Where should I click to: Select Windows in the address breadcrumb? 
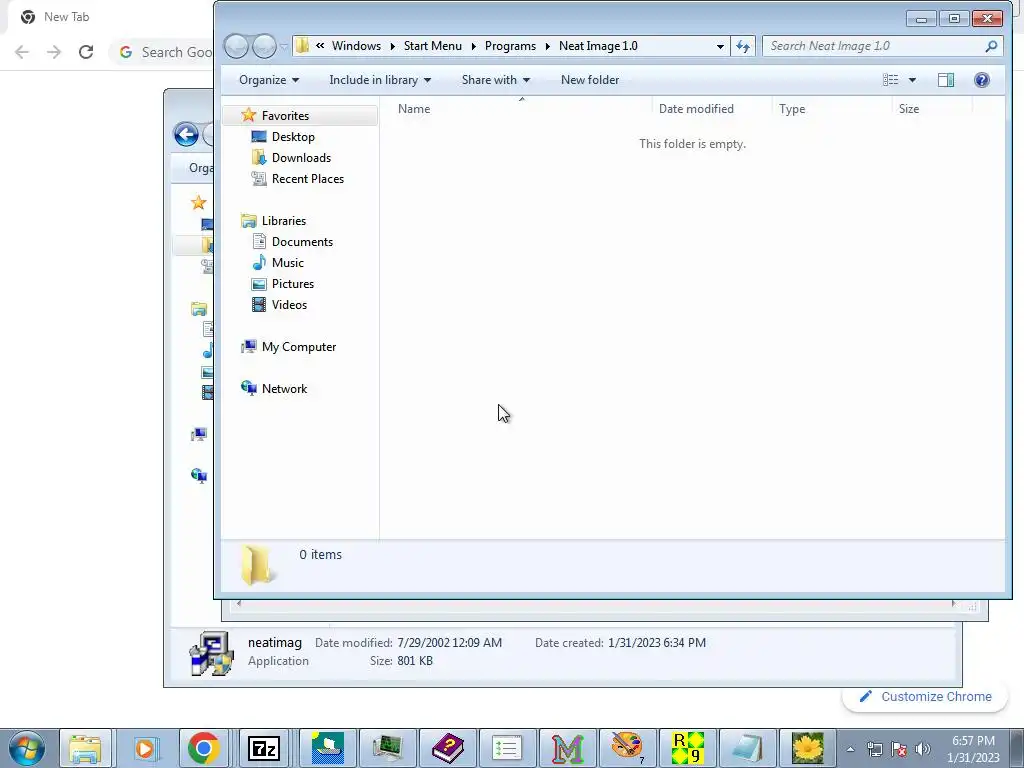356,46
